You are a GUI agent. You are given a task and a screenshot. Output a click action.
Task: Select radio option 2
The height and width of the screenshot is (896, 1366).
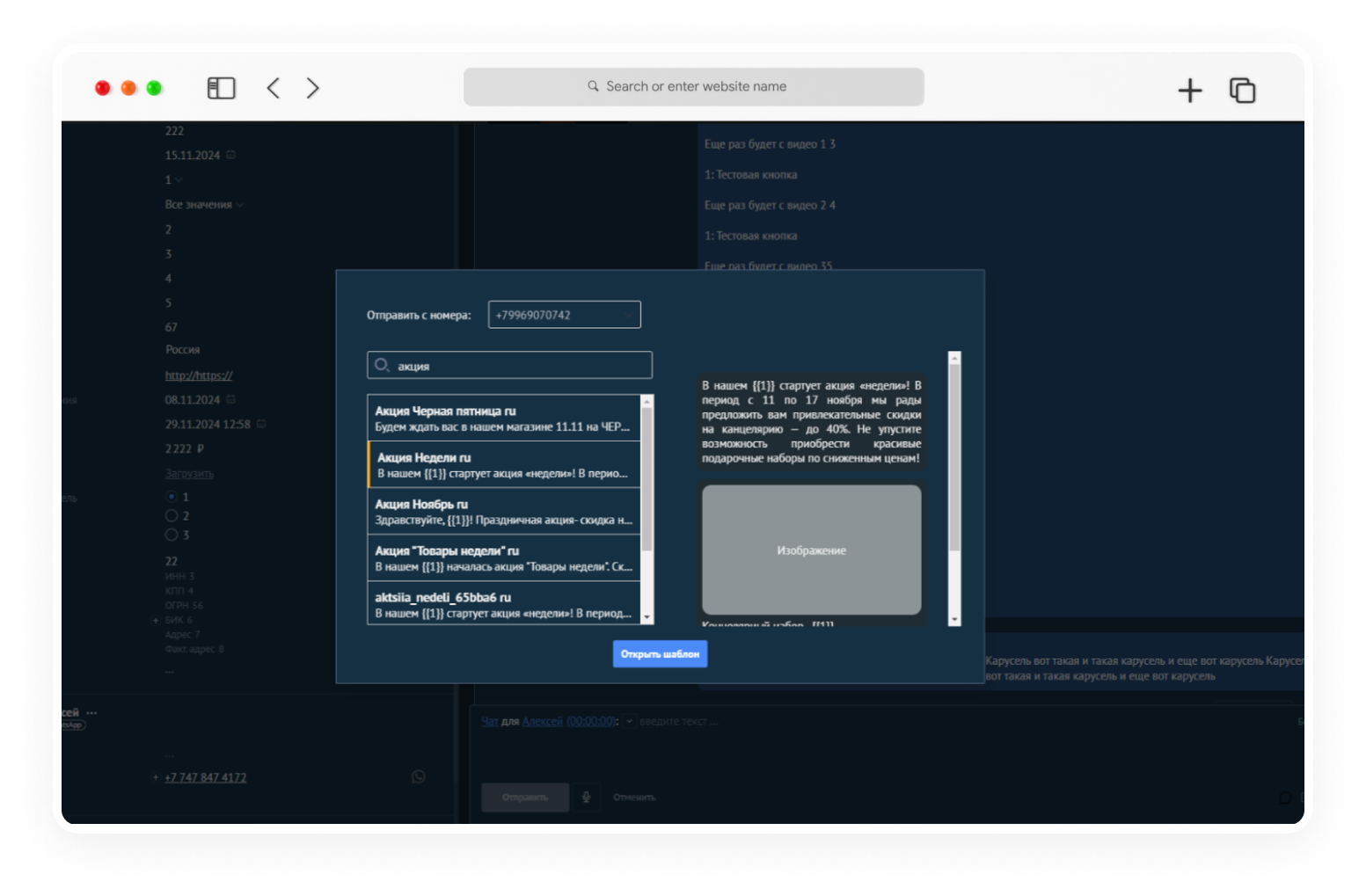[172, 515]
